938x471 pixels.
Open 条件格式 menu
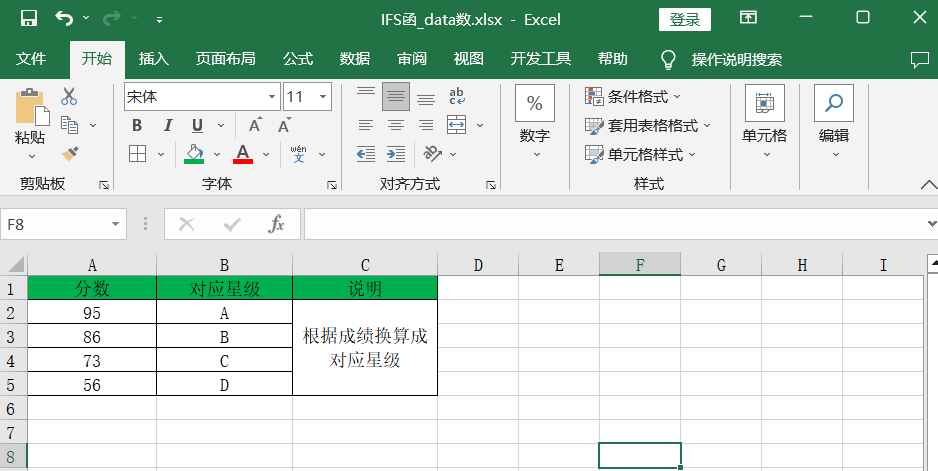pos(633,96)
